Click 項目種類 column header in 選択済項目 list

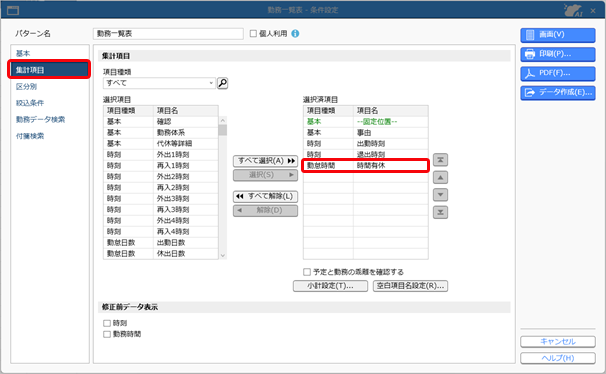coord(328,111)
